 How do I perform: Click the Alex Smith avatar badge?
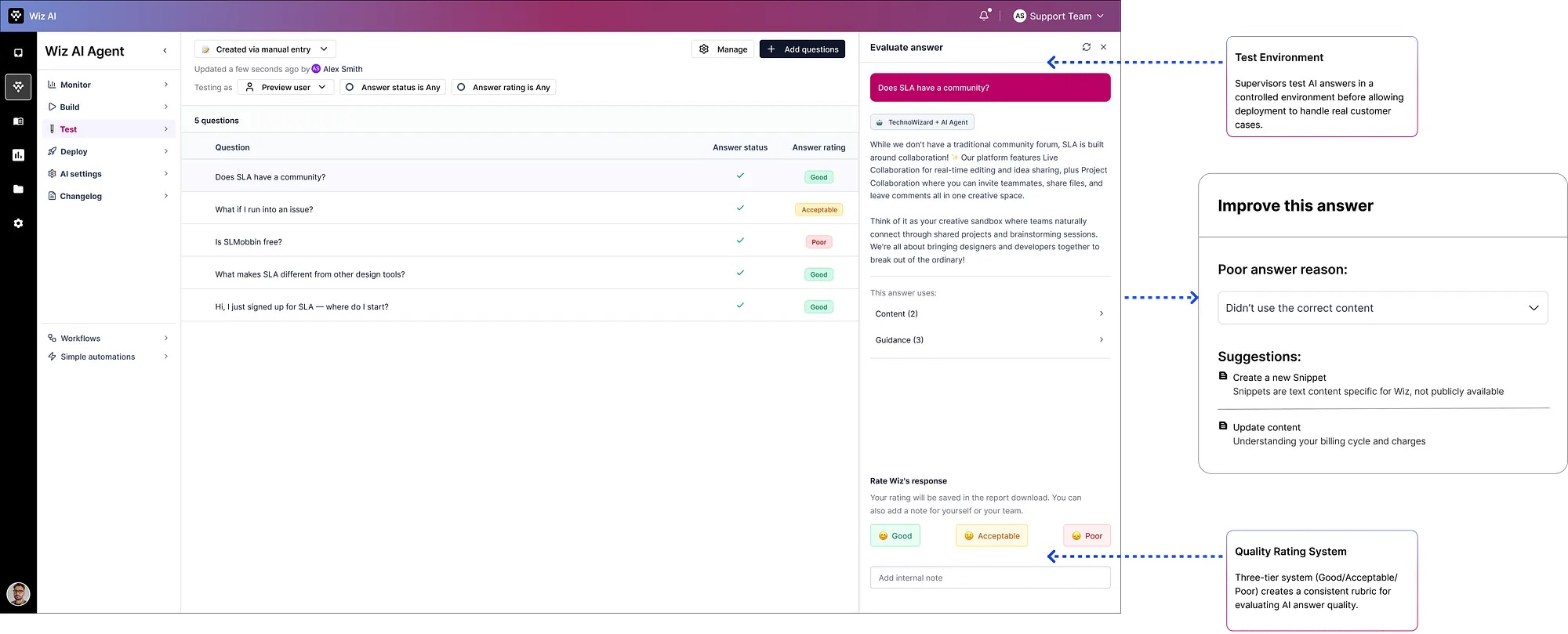point(316,69)
